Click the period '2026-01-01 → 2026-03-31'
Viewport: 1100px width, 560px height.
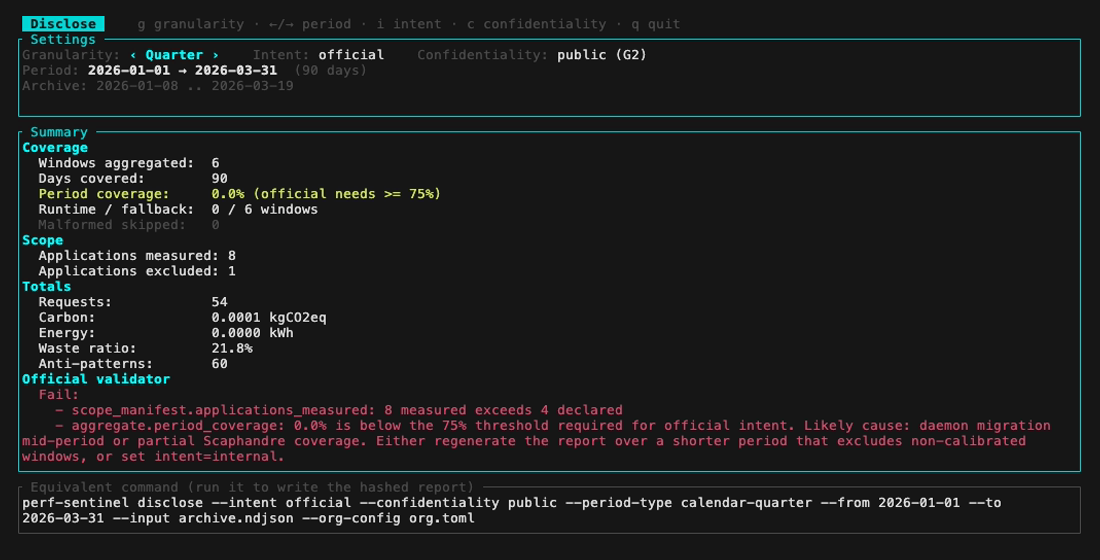(182, 70)
